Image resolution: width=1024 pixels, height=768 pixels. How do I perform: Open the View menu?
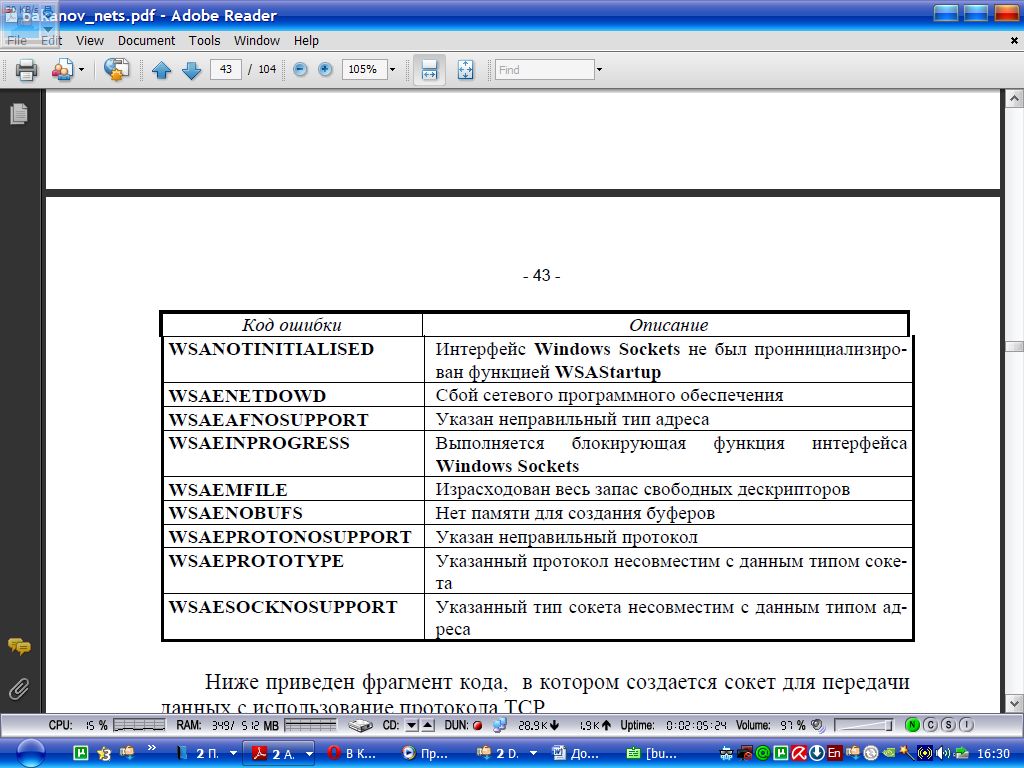89,40
